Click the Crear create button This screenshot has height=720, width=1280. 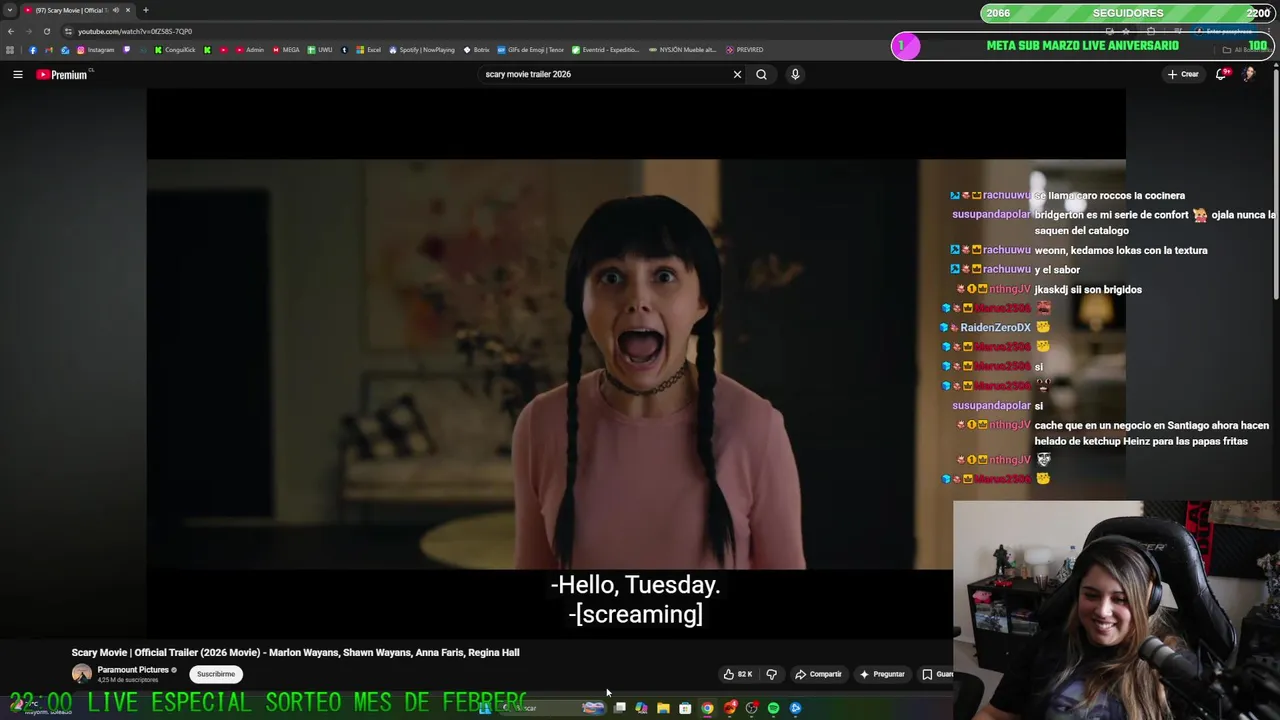pos(1182,74)
